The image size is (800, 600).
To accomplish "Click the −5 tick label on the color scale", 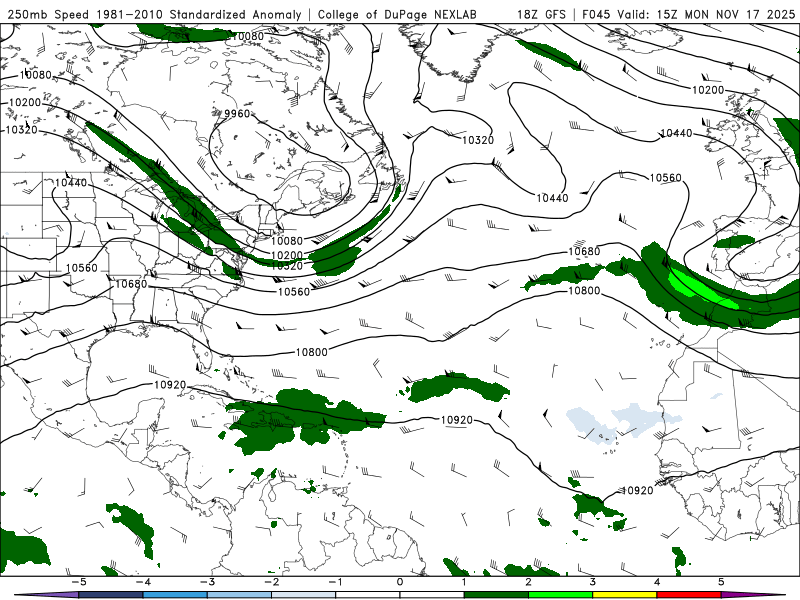I will (78, 582).
